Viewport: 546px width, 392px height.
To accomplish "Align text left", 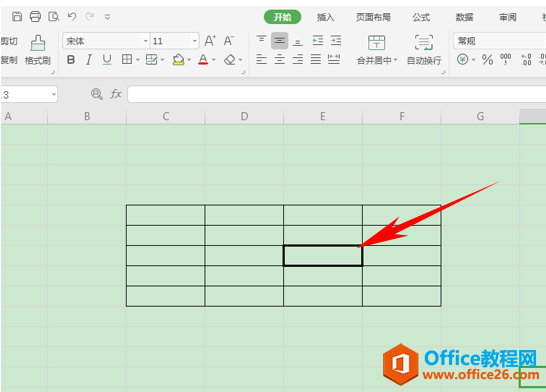I will tap(261, 60).
